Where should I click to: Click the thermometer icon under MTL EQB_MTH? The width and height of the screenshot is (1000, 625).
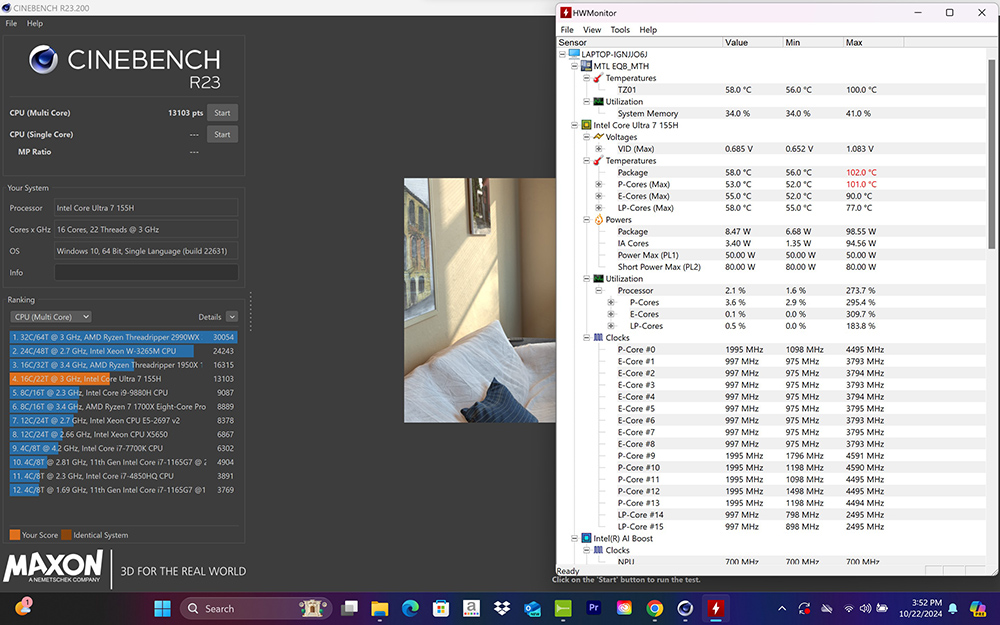click(598, 78)
